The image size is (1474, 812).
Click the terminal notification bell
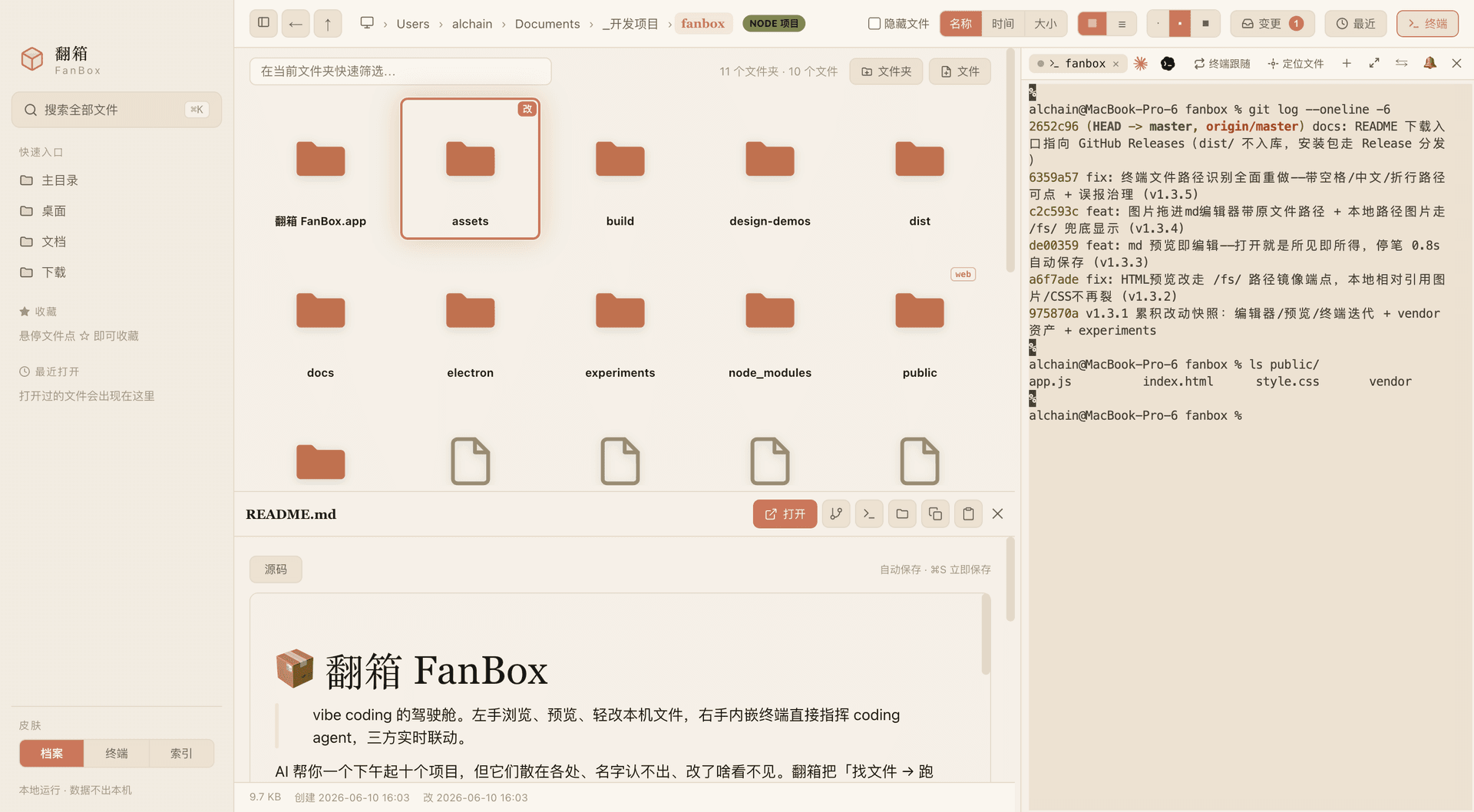tap(1429, 63)
